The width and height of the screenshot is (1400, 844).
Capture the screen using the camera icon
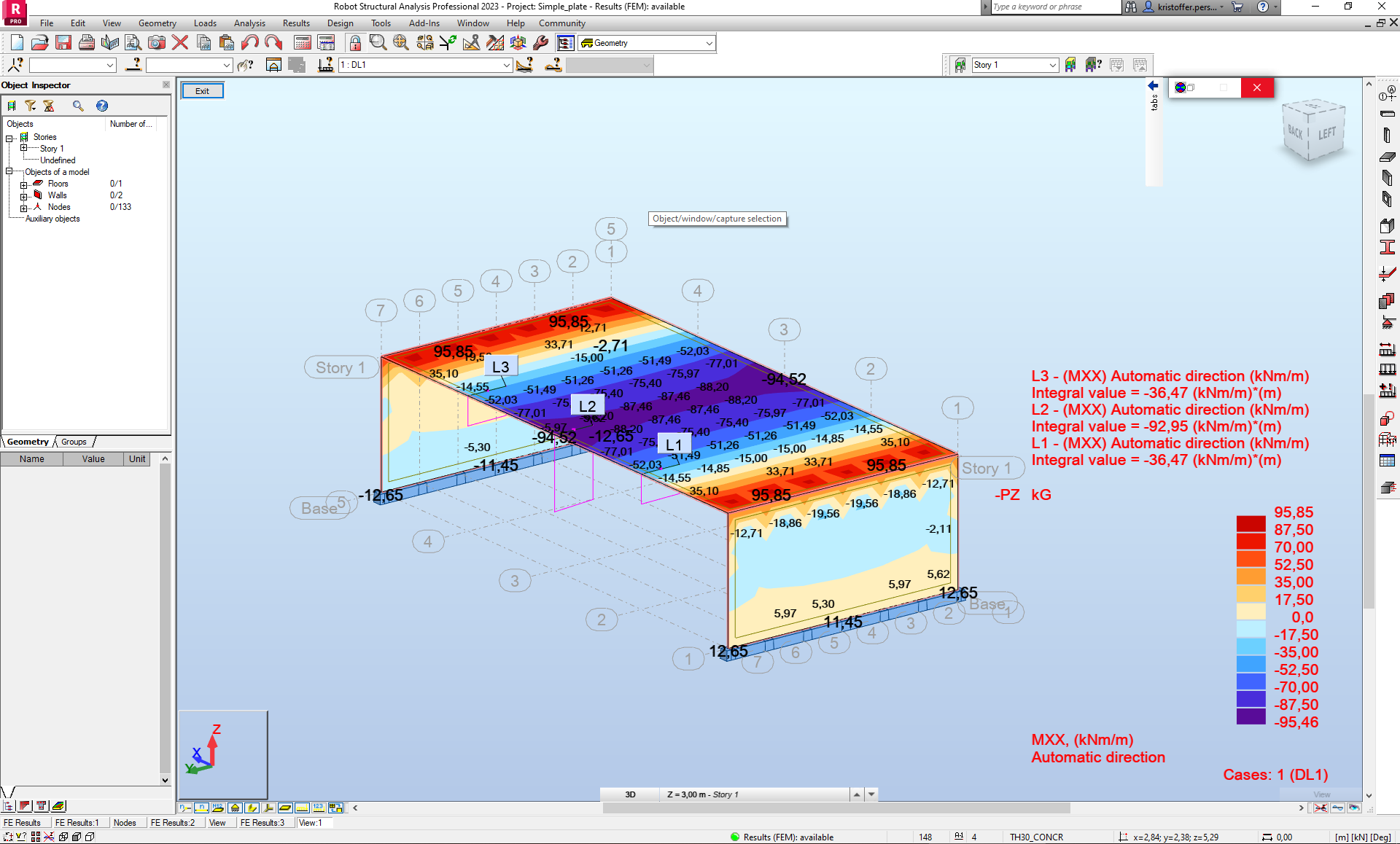156,42
